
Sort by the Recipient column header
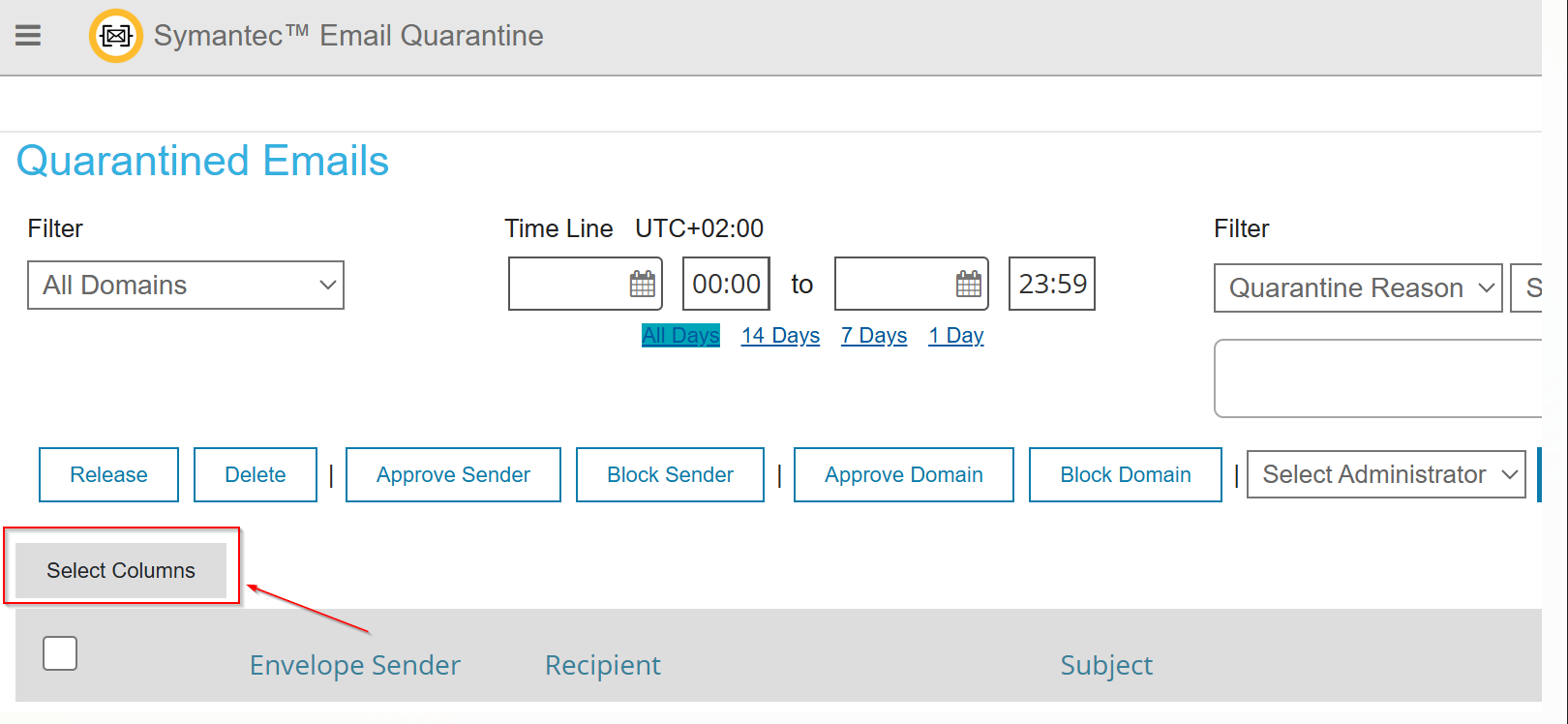[603, 665]
